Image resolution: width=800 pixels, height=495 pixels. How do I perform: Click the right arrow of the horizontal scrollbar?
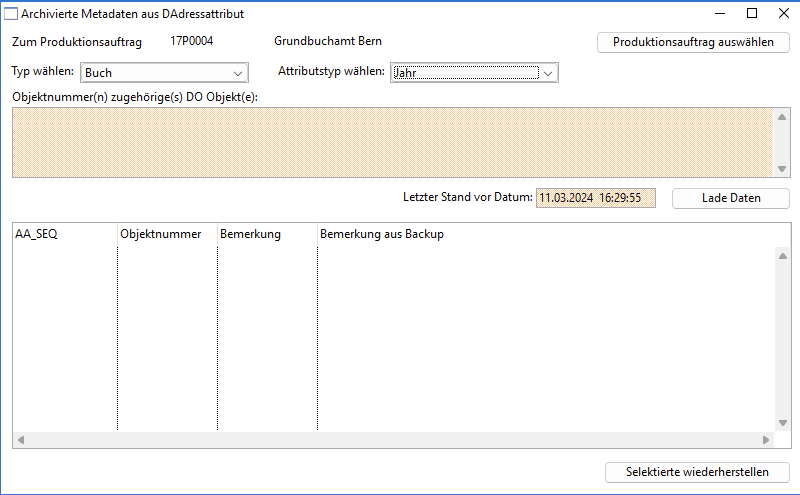pyautogui.click(x=766, y=440)
